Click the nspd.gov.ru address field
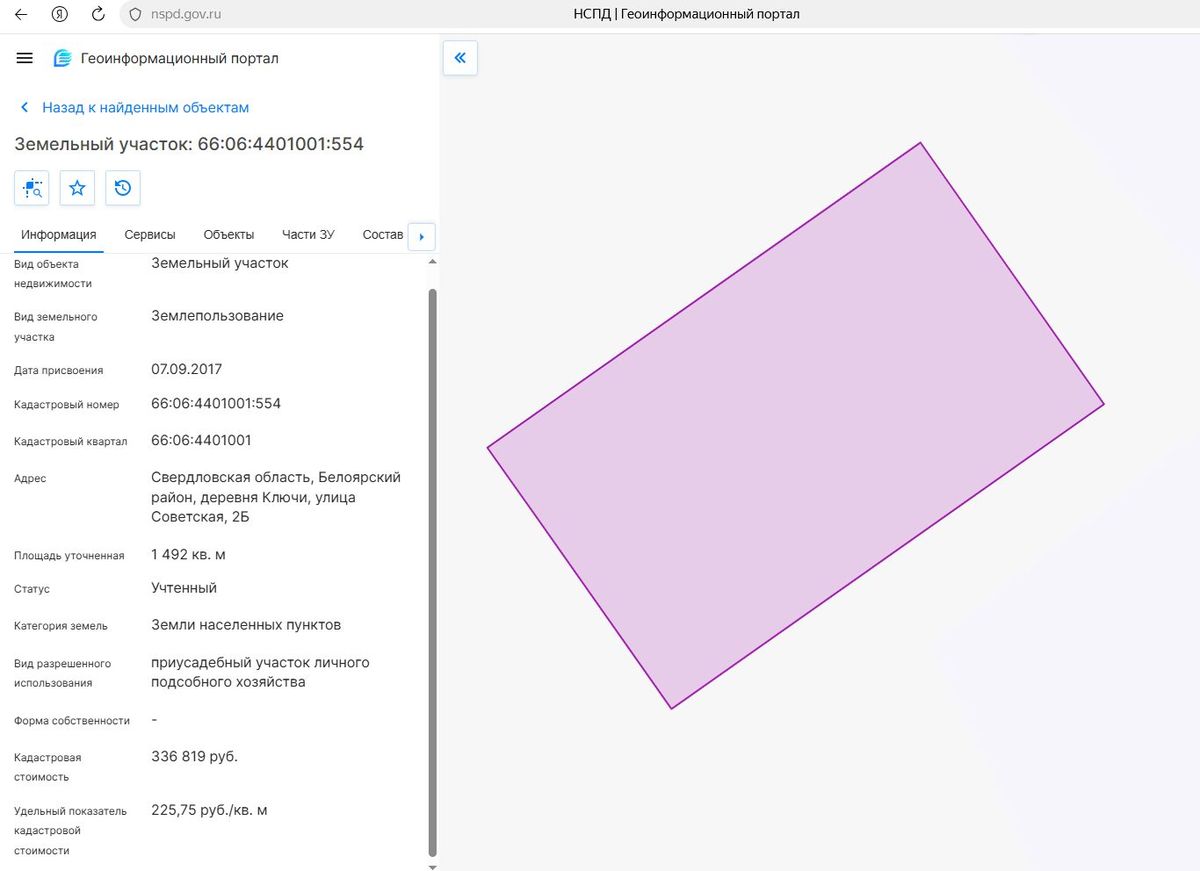Screen dimensions: 1200x871 pos(186,15)
